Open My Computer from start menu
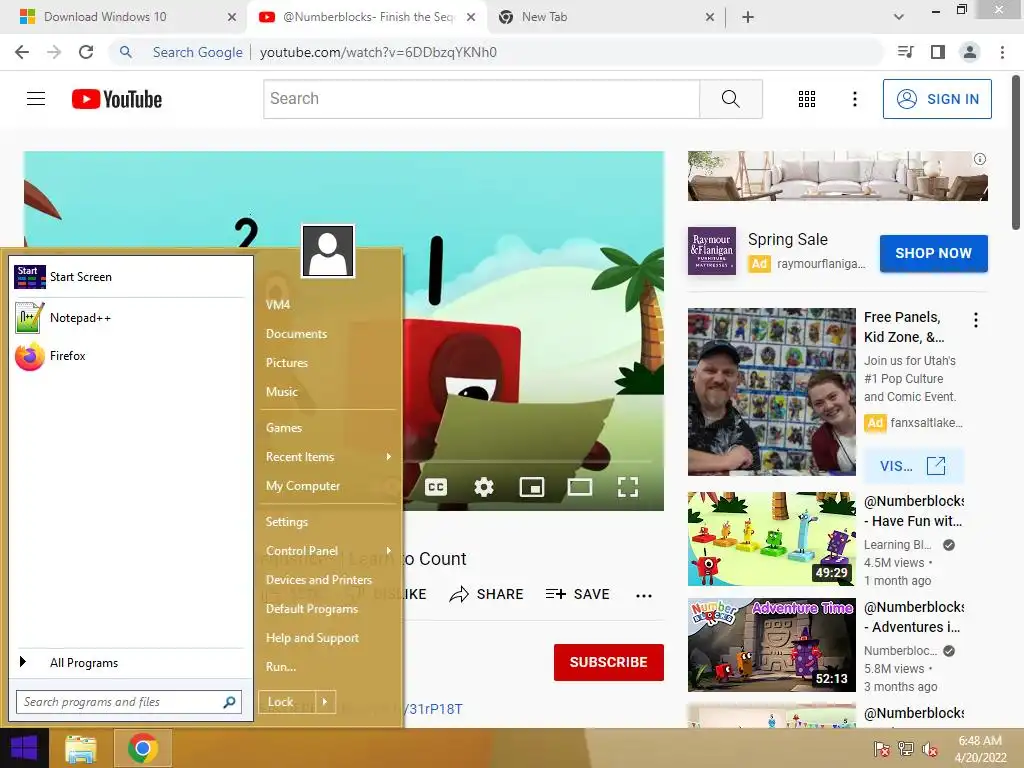 point(303,486)
